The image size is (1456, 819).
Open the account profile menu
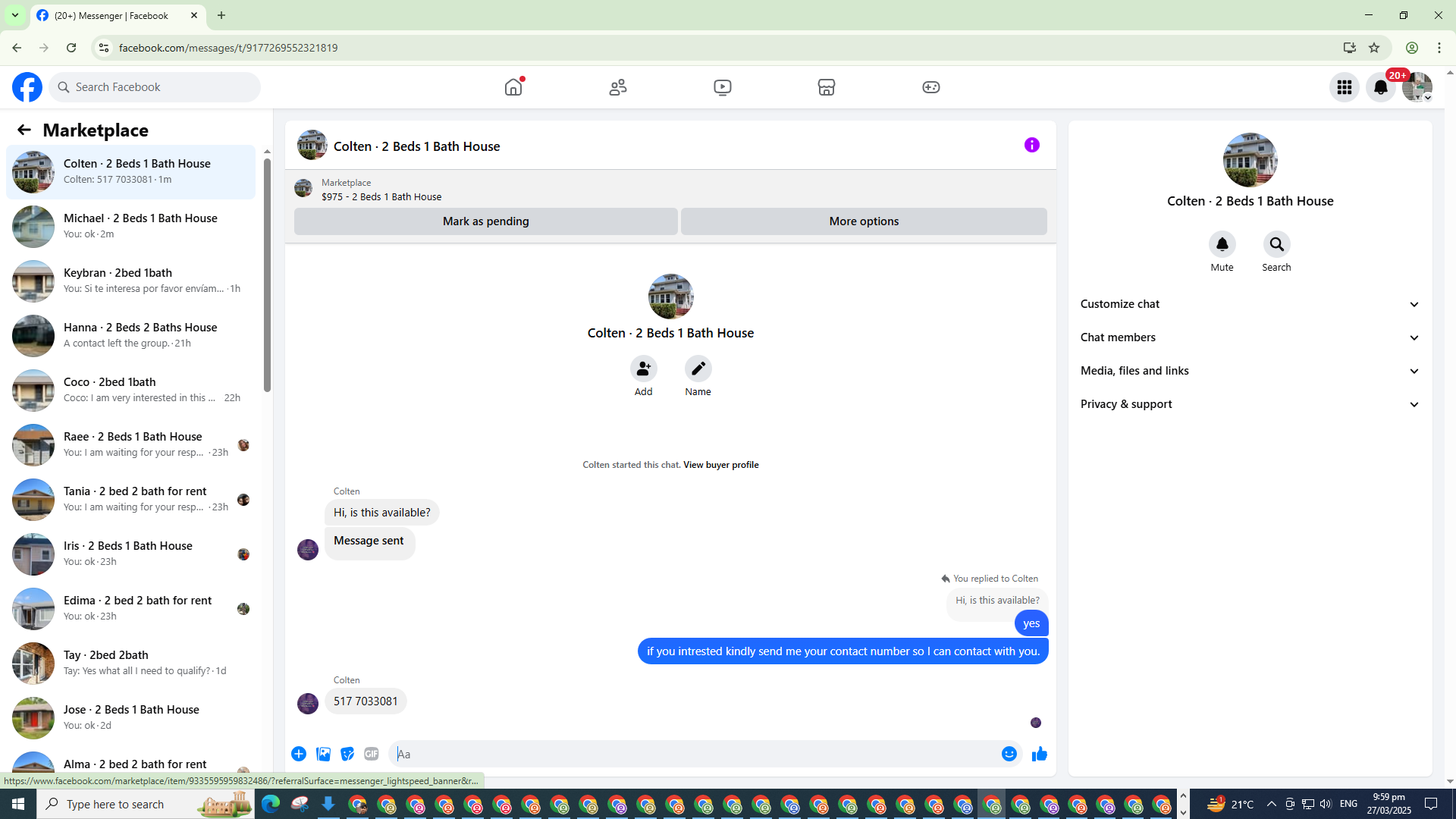[x=1417, y=87]
